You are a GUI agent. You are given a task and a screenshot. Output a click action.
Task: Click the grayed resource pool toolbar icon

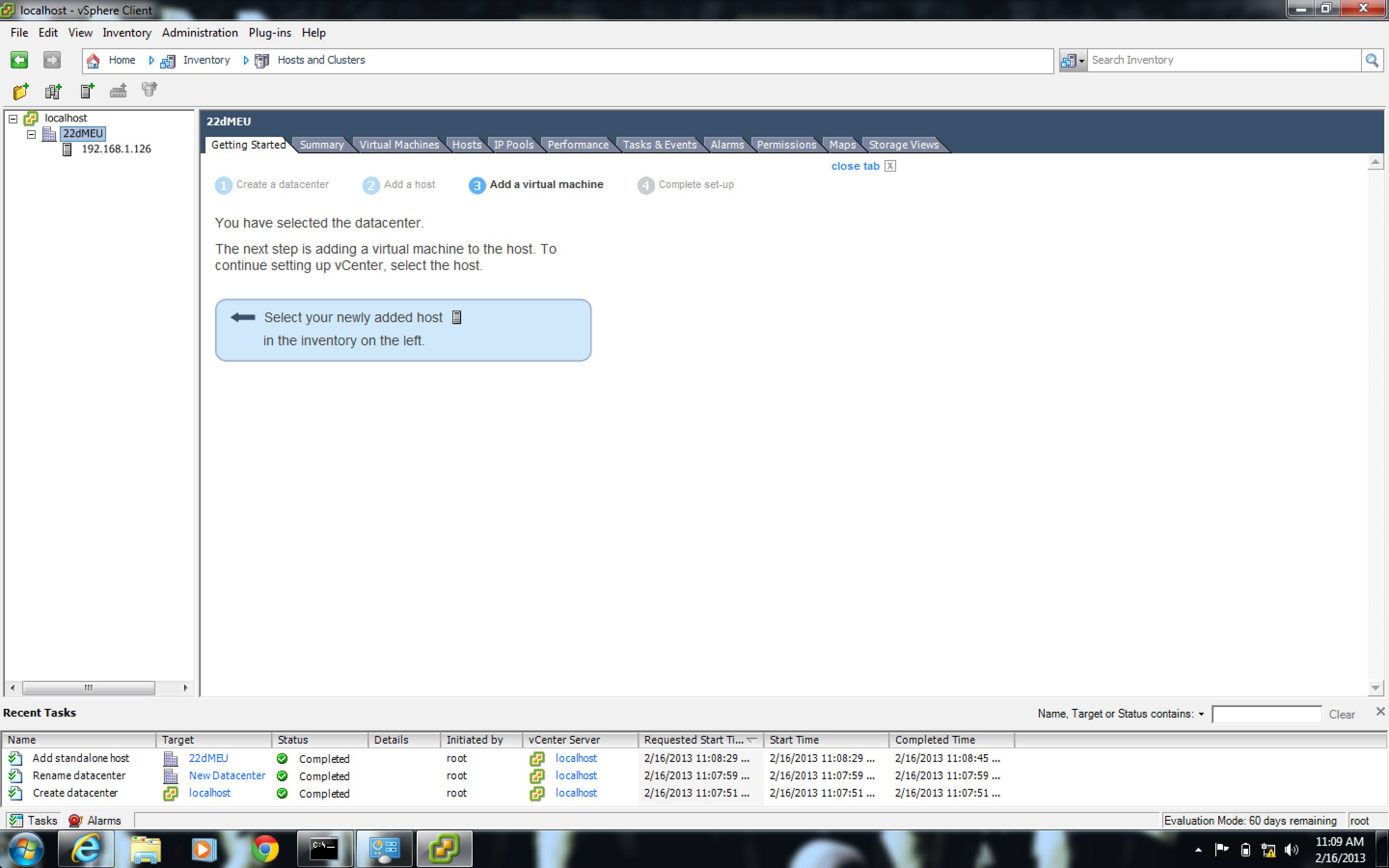click(x=149, y=90)
